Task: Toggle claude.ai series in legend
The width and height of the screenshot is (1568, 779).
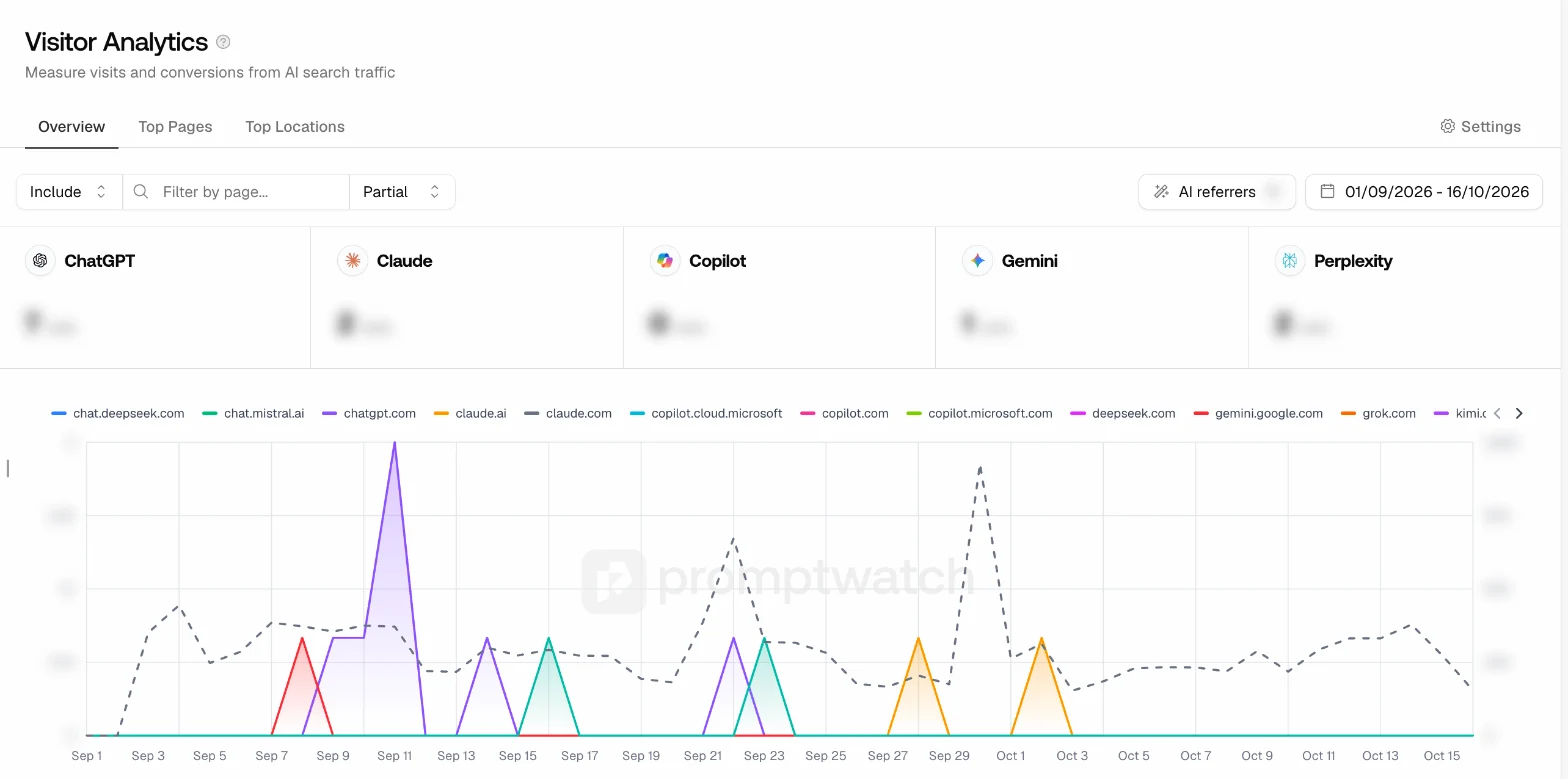Action: [x=470, y=413]
